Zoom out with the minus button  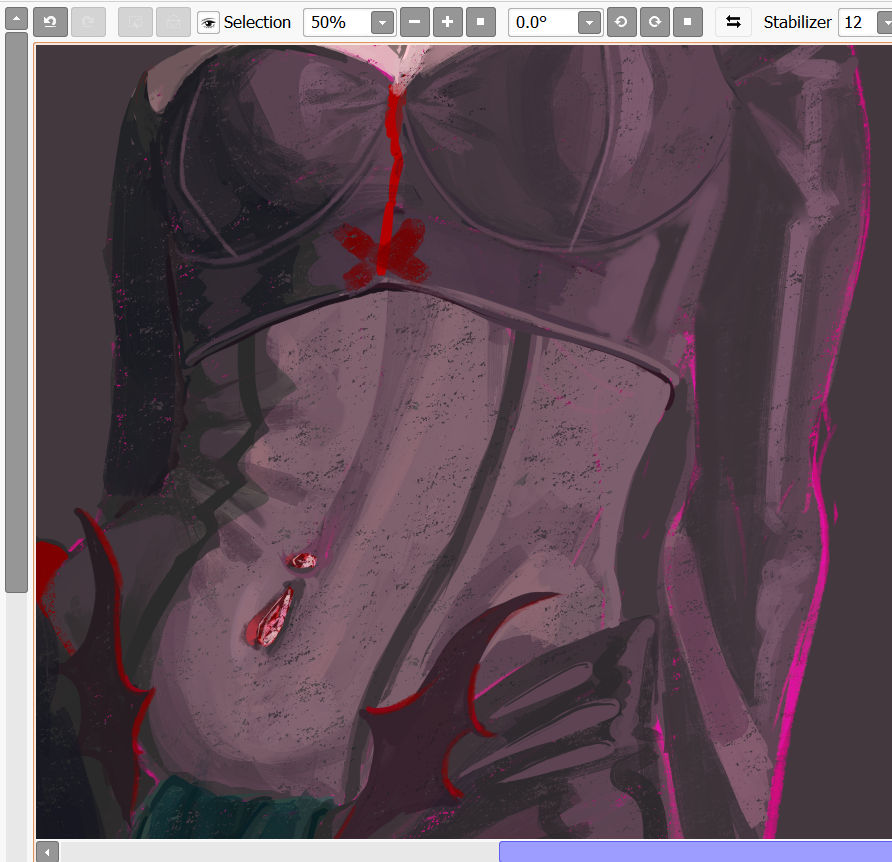tap(415, 22)
